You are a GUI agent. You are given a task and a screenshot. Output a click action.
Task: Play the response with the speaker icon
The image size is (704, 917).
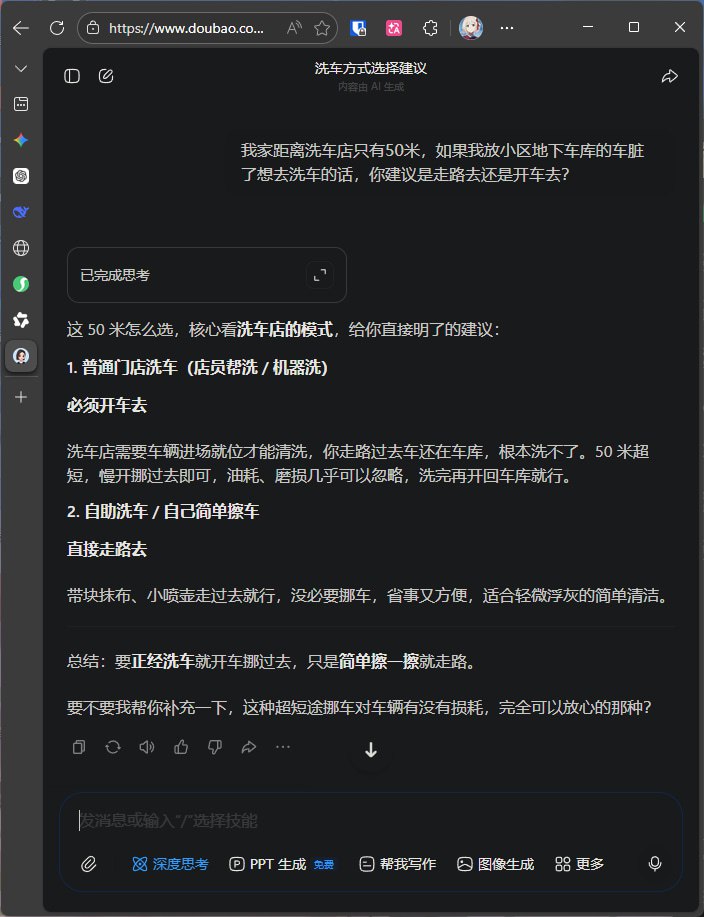(x=147, y=746)
